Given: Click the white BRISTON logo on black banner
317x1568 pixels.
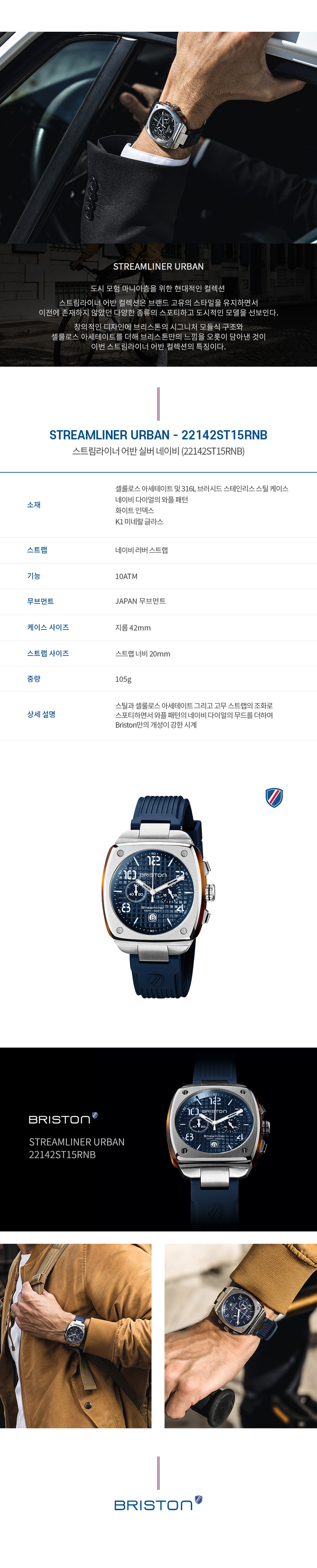Looking at the screenshot, I should (60, 1119).
